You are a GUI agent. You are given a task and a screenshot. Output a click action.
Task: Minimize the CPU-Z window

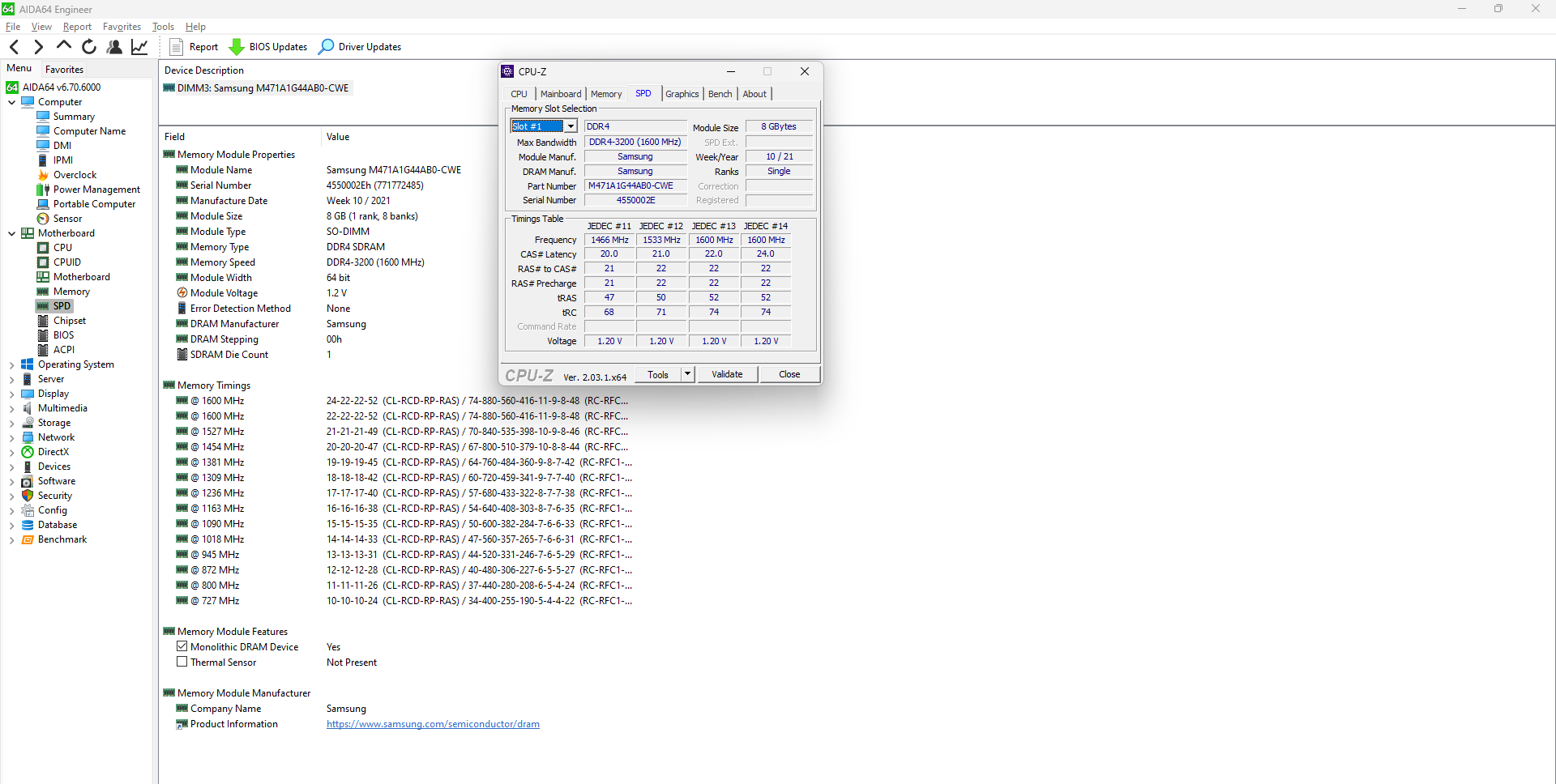(x=731, y=71)
